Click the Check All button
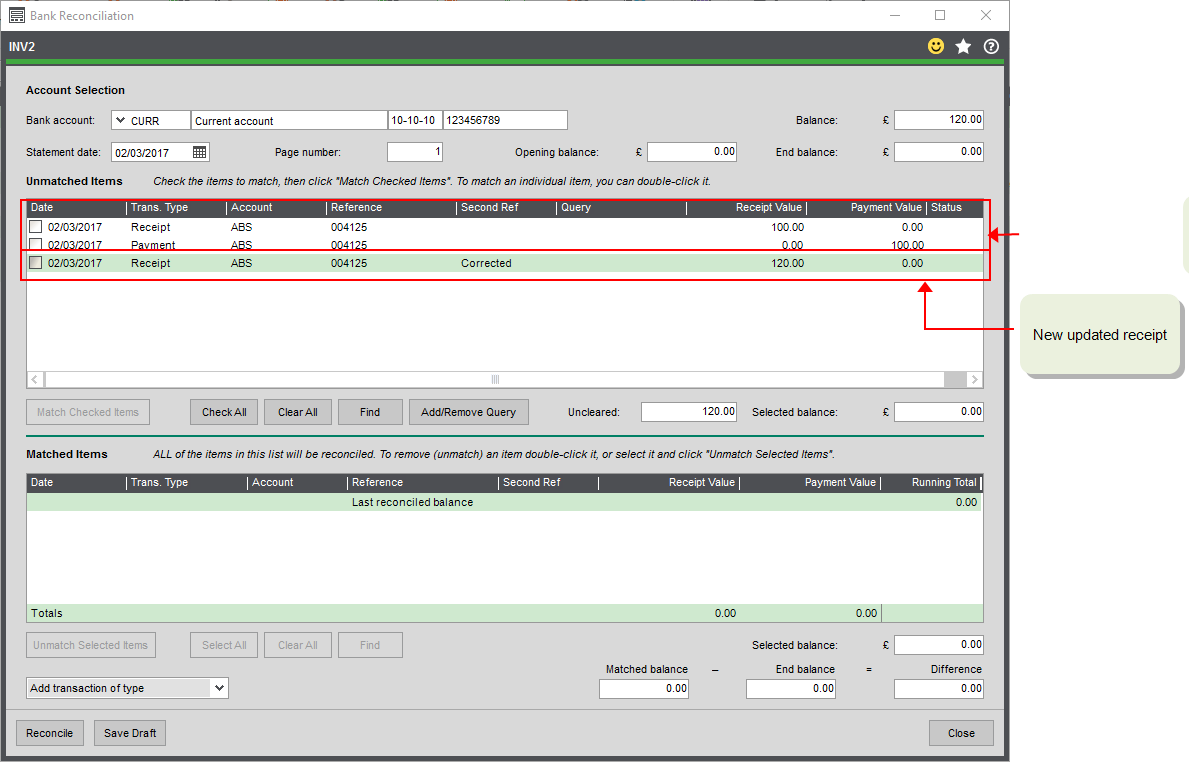The image size is (1189, 762). point(224,412)
